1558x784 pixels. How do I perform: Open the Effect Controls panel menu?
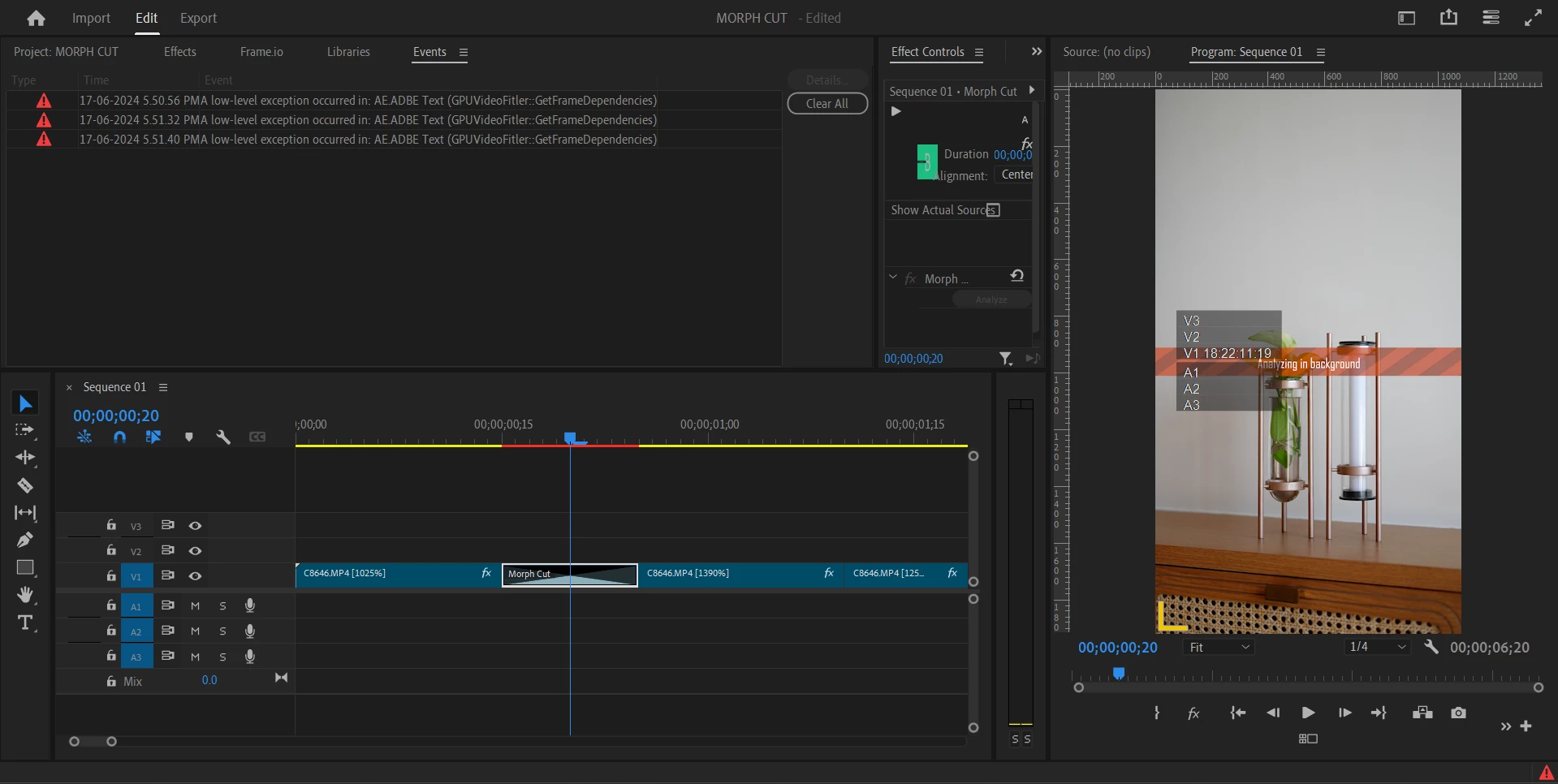(x=979, y=53)
